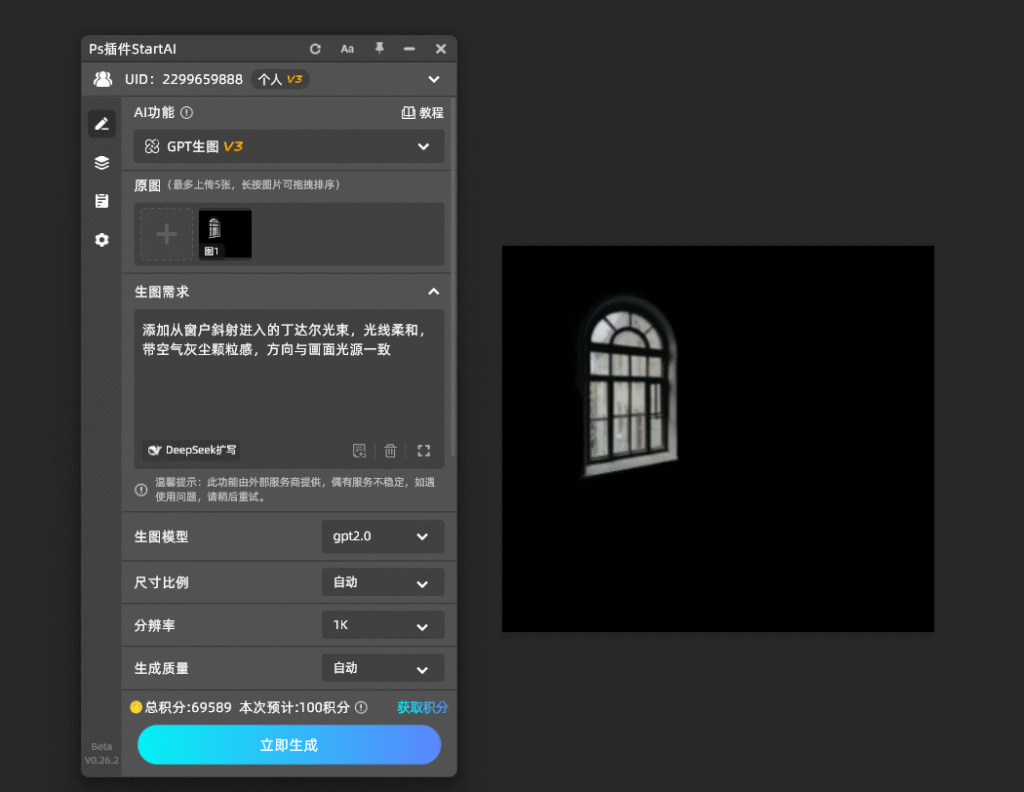Click the 总积分:69589 text
Viewport: 1024px width, 792px height.
tap(187, 707)
